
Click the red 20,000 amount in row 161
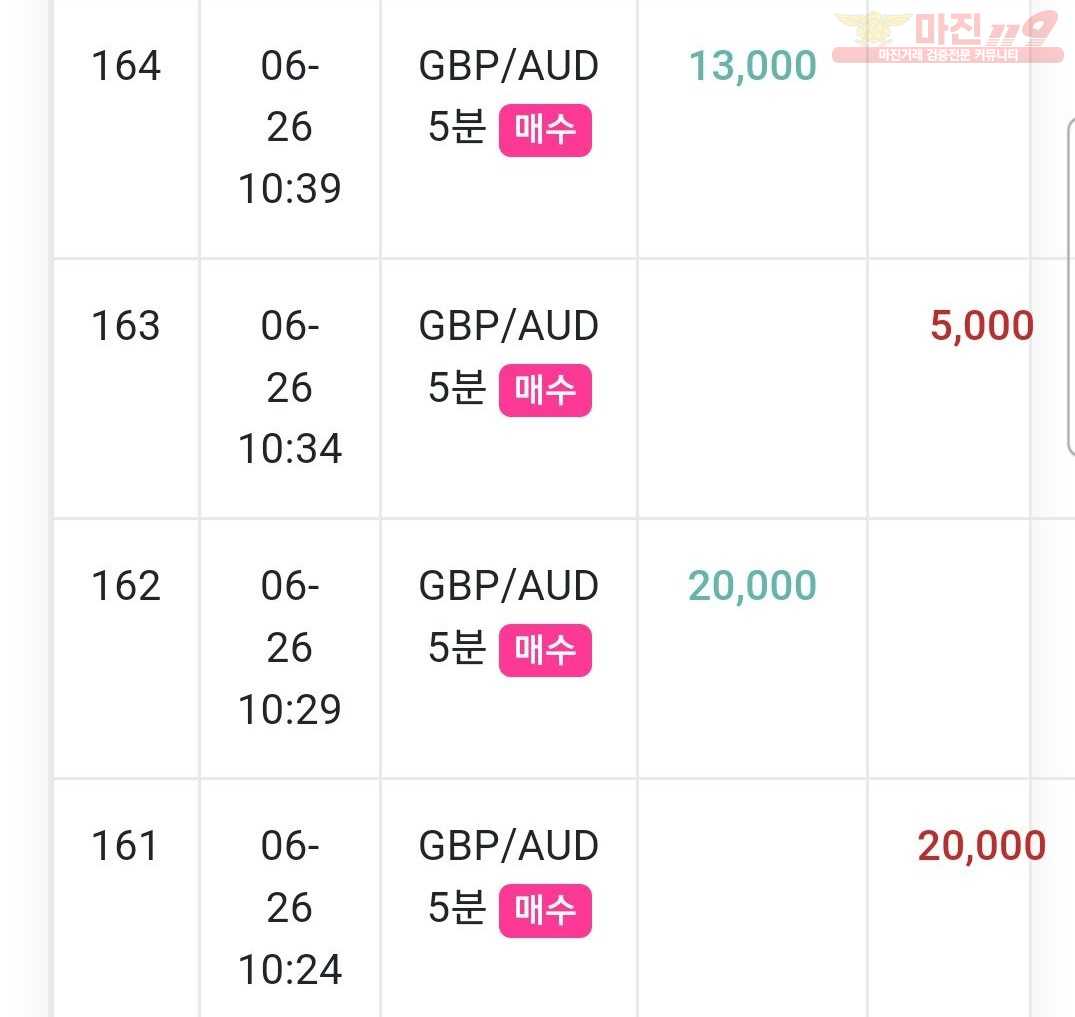(982, 846)
